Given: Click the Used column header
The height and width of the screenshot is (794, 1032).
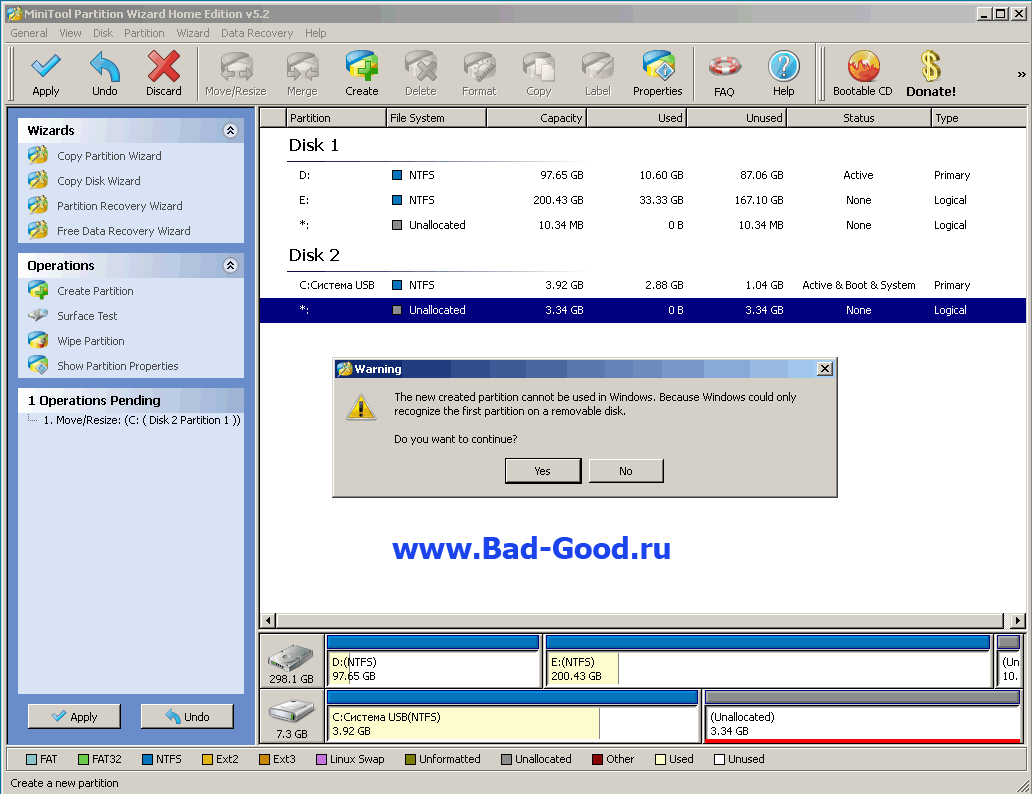Looking at the screenshot, I should coord(636,118).
